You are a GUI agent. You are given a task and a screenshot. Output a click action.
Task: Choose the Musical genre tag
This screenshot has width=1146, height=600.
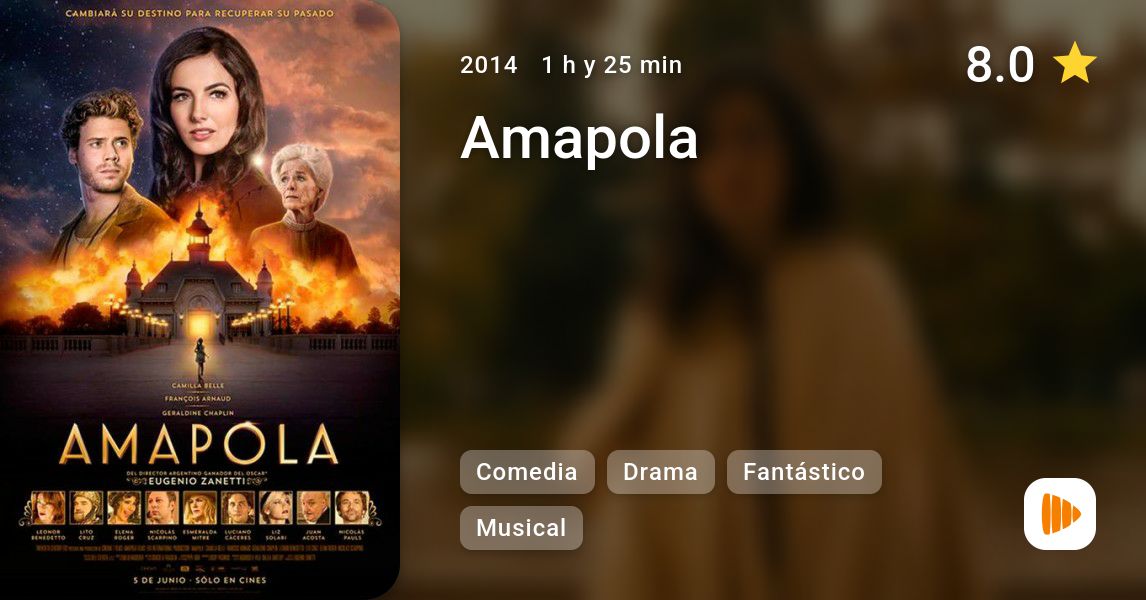[x=521, y=528]
